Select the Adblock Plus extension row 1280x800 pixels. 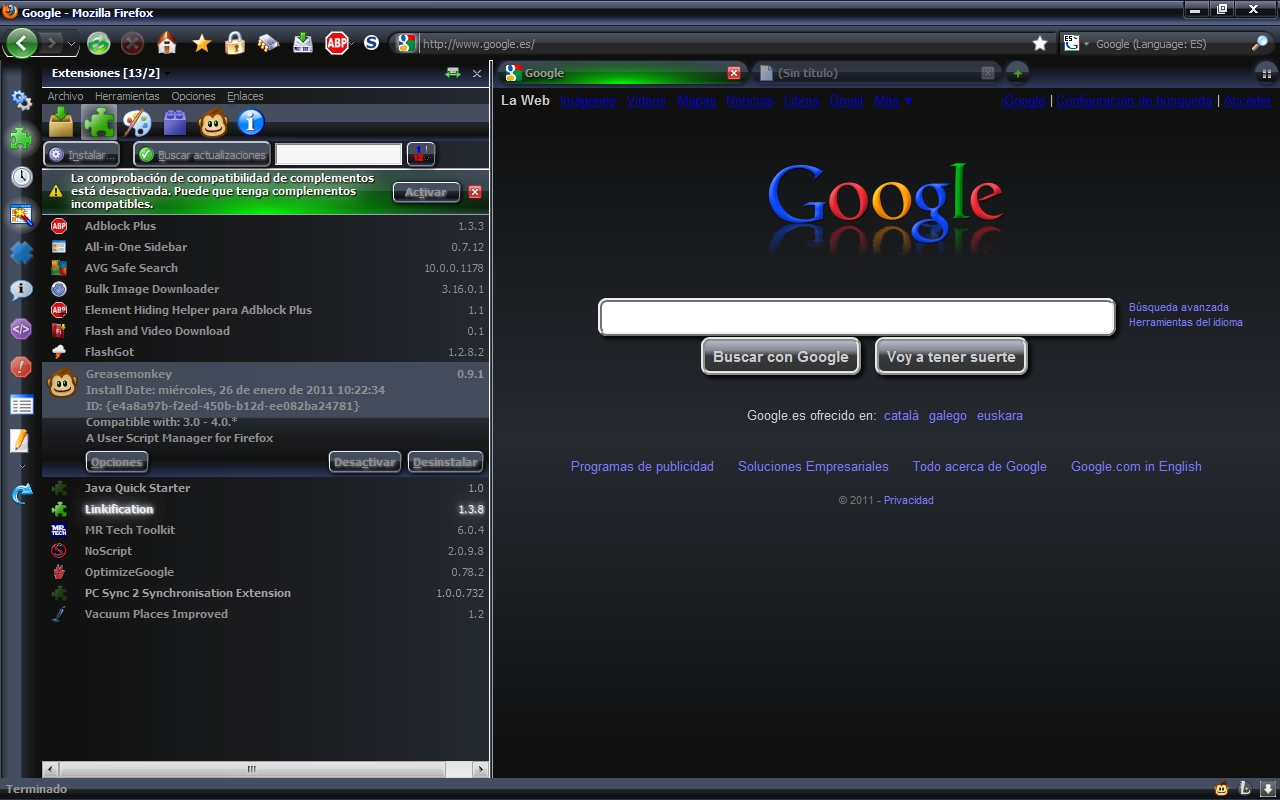266,226
